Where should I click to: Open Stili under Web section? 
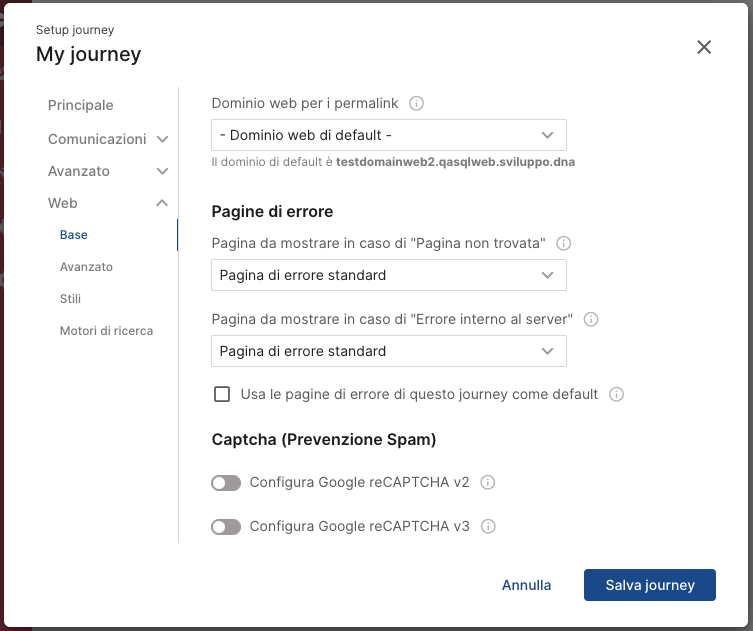(x=70, y=299)
